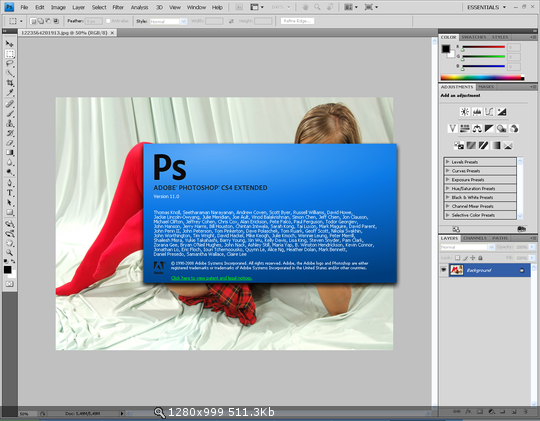
Task: Expand Hue/Saturation Presets list
Action: pos(448,188)
